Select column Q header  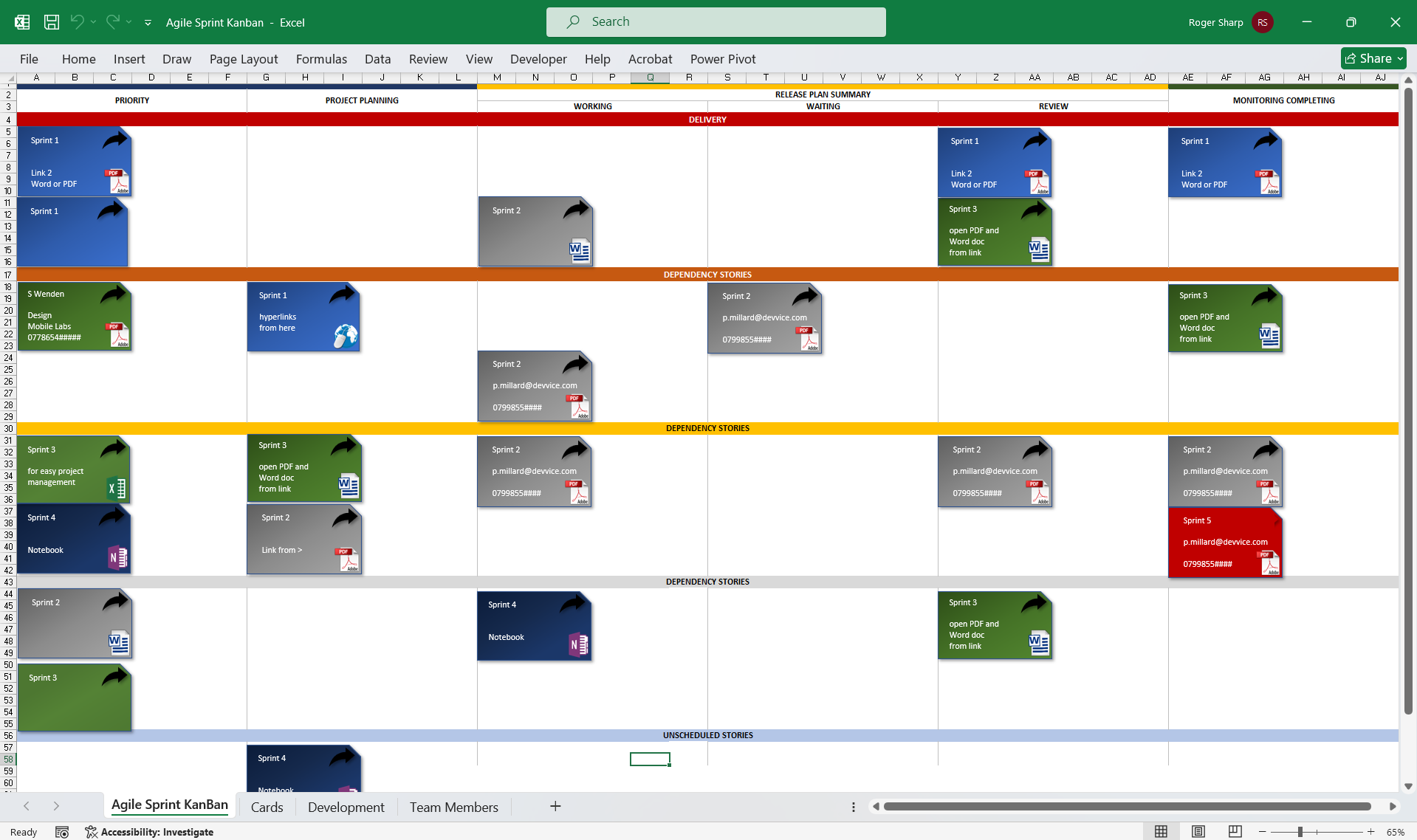[650, 78]
